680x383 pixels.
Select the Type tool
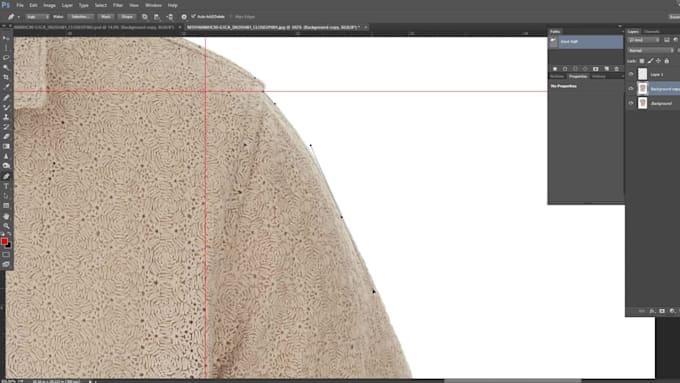click(6, 186)
